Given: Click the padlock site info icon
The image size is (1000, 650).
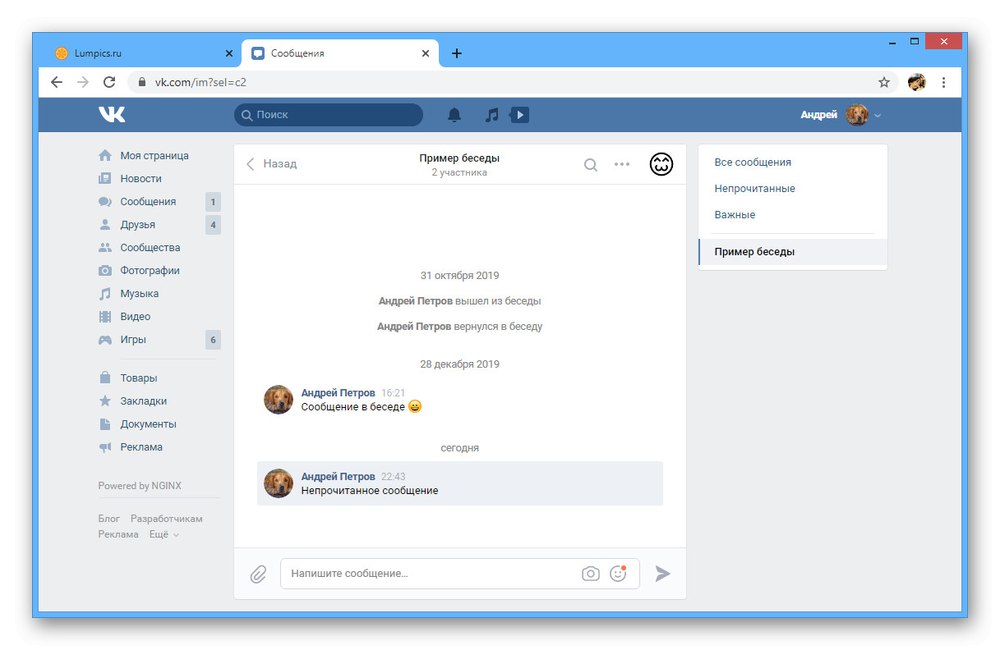Looking at the screenshot, I should pos(142,82).
